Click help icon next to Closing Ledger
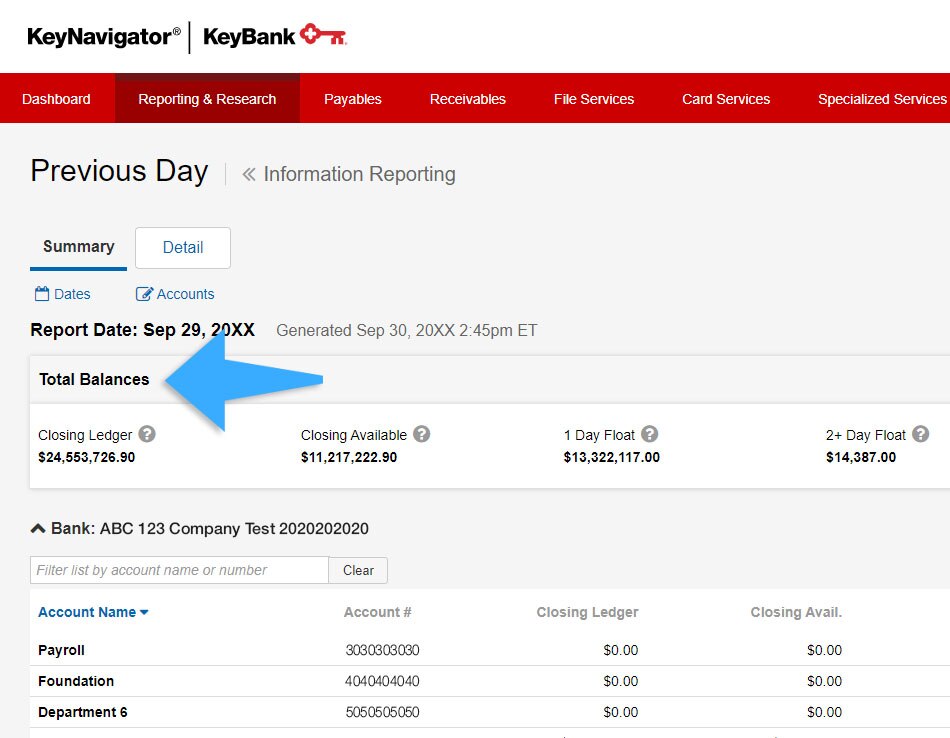 pyautogui.click(x=147, y=434)
